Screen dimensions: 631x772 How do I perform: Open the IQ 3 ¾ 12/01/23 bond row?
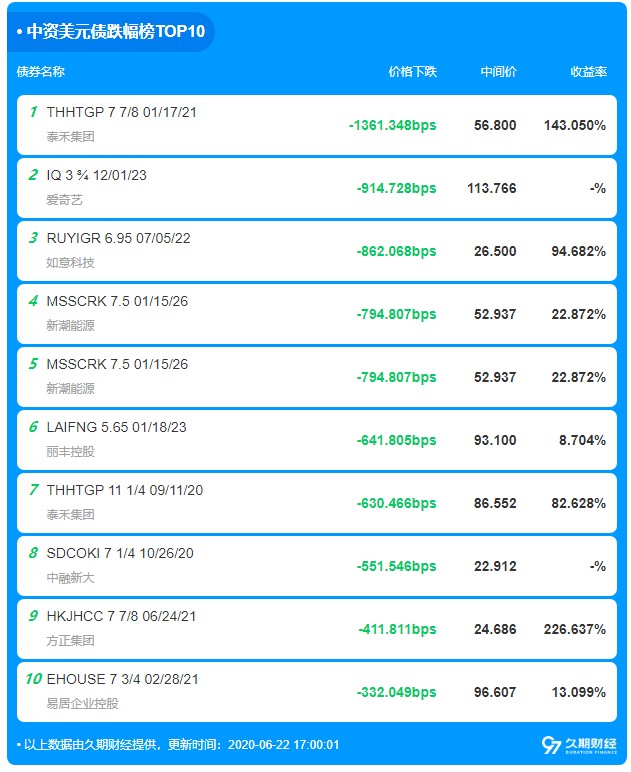pos(96,175)
